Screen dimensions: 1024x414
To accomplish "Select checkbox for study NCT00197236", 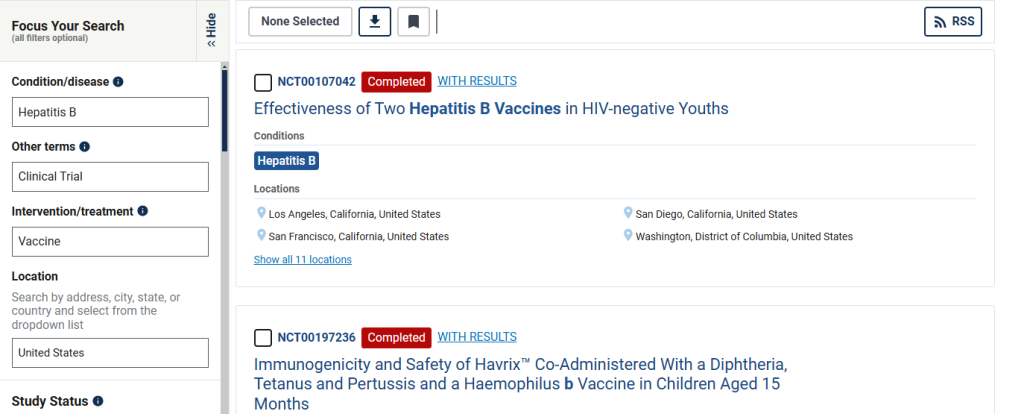I will (x=263, y=338).
